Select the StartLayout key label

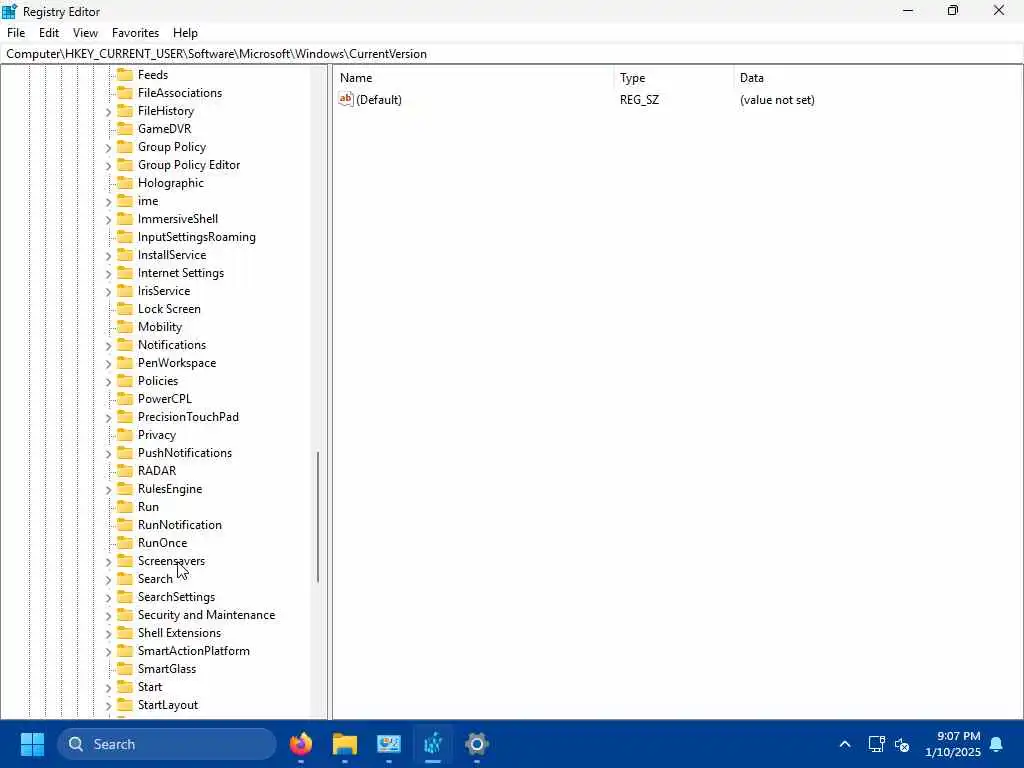168,705
